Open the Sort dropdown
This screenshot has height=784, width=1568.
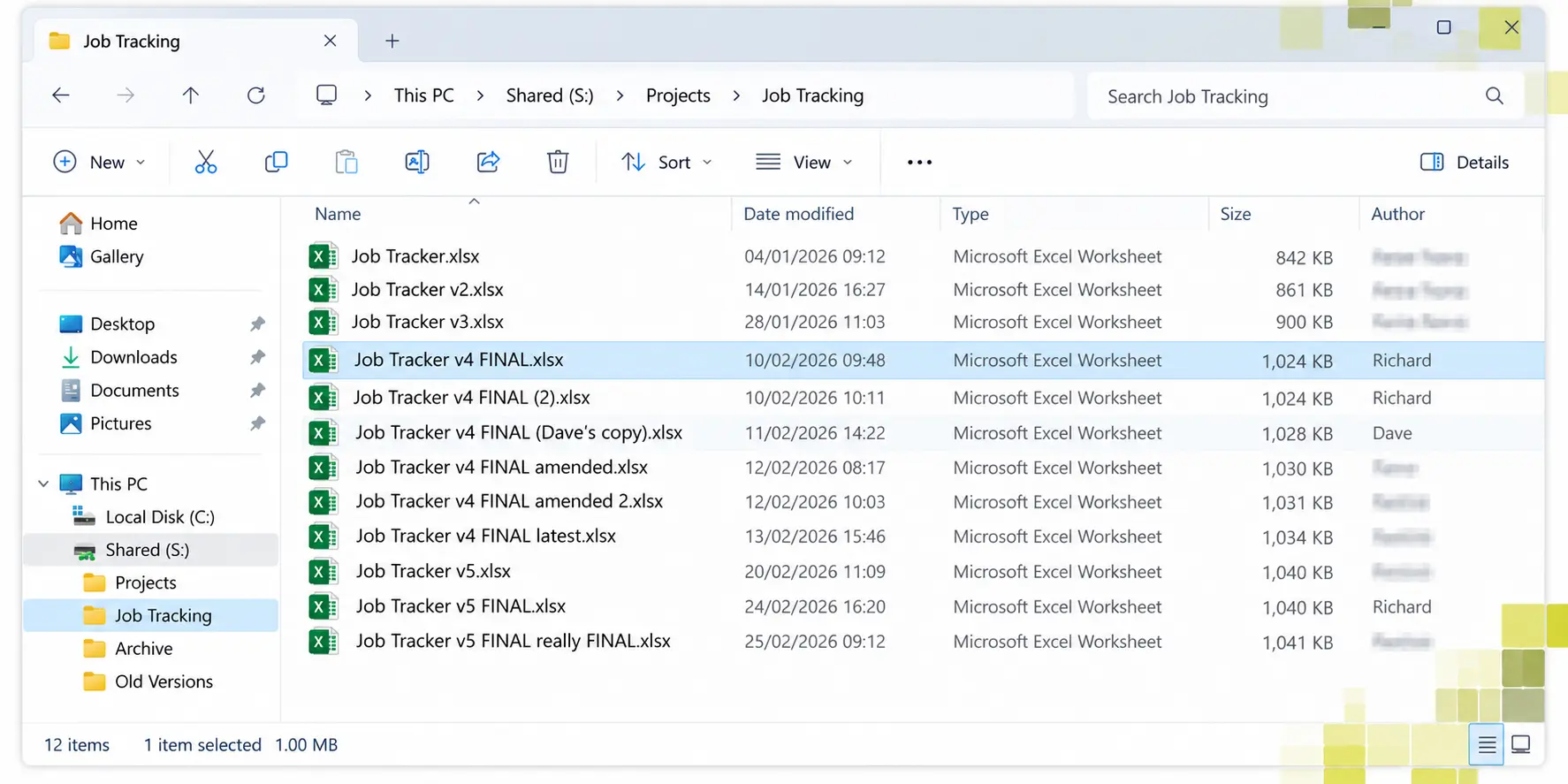(x=666, y=163)
